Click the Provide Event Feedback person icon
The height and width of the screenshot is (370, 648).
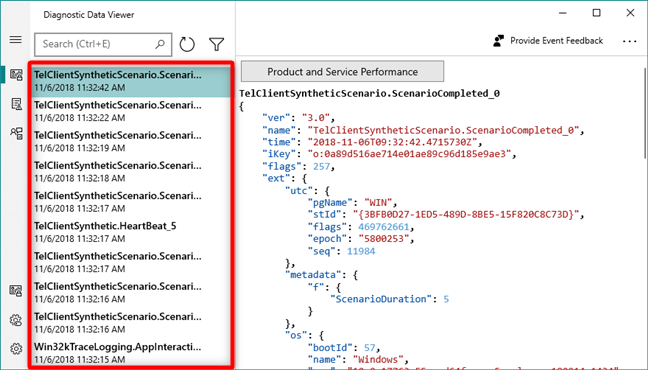(499, 41)
